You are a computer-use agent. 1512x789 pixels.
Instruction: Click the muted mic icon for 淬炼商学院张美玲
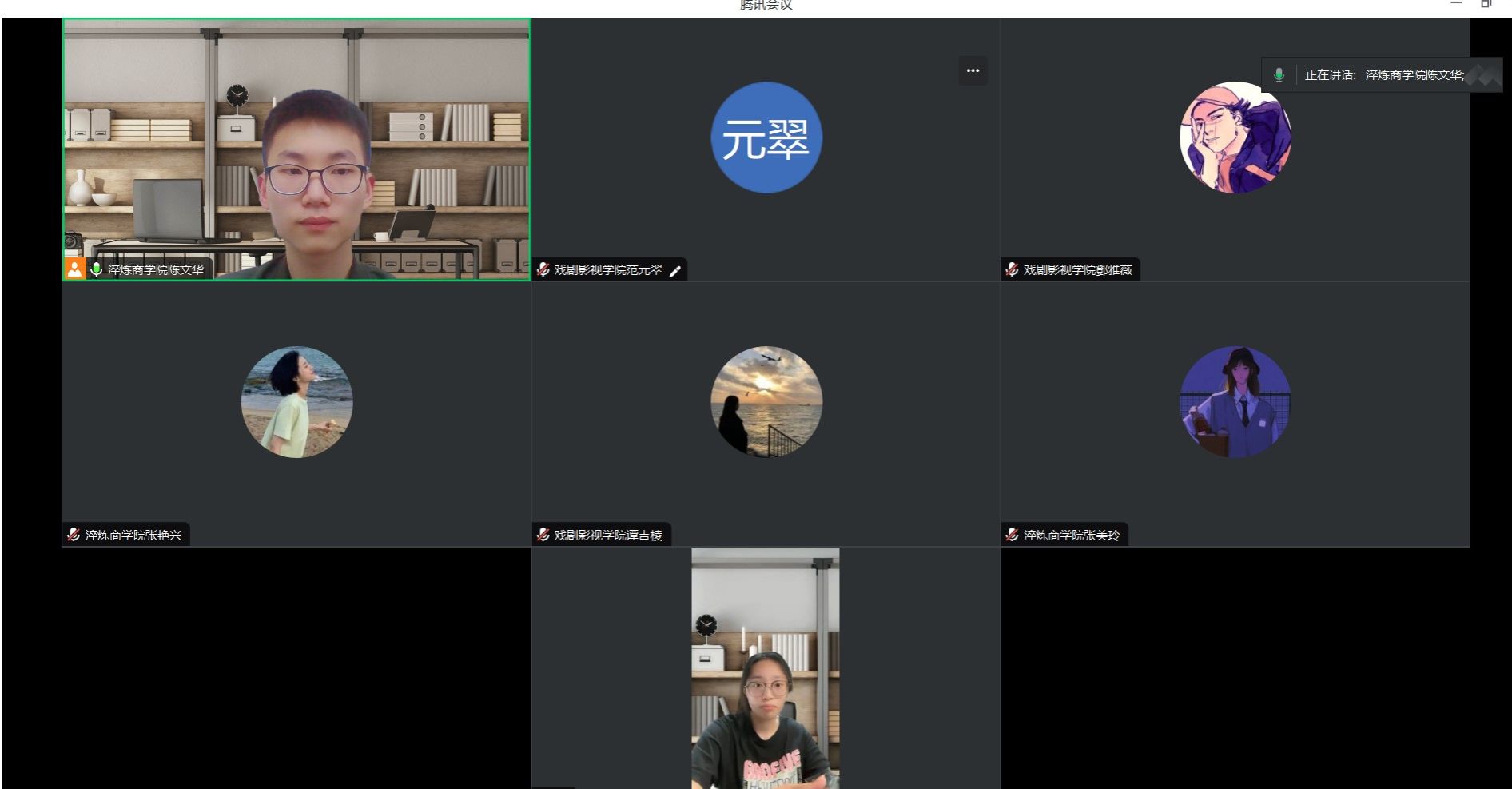click(x=1013, y=535)
